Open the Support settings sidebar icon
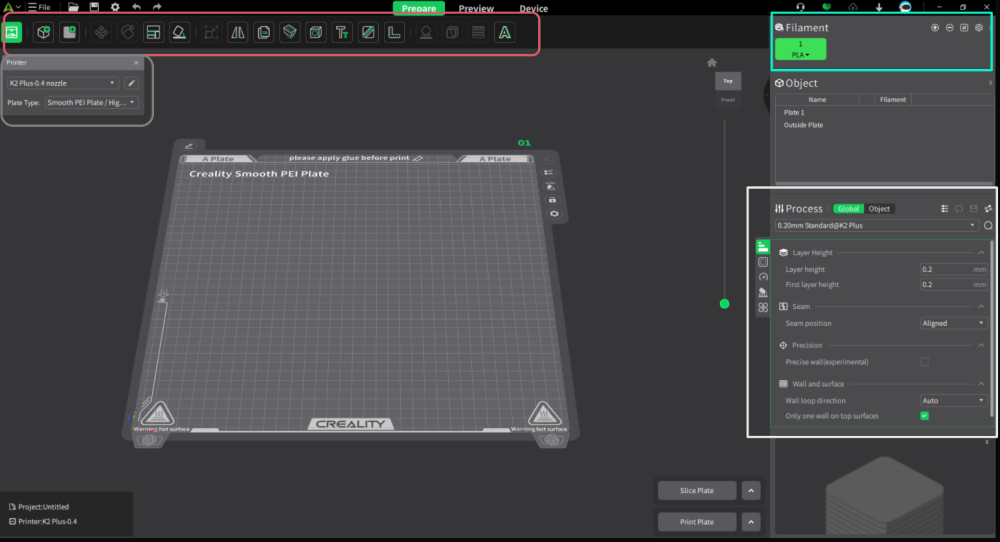1000x542 pixels. coord(763,293)
